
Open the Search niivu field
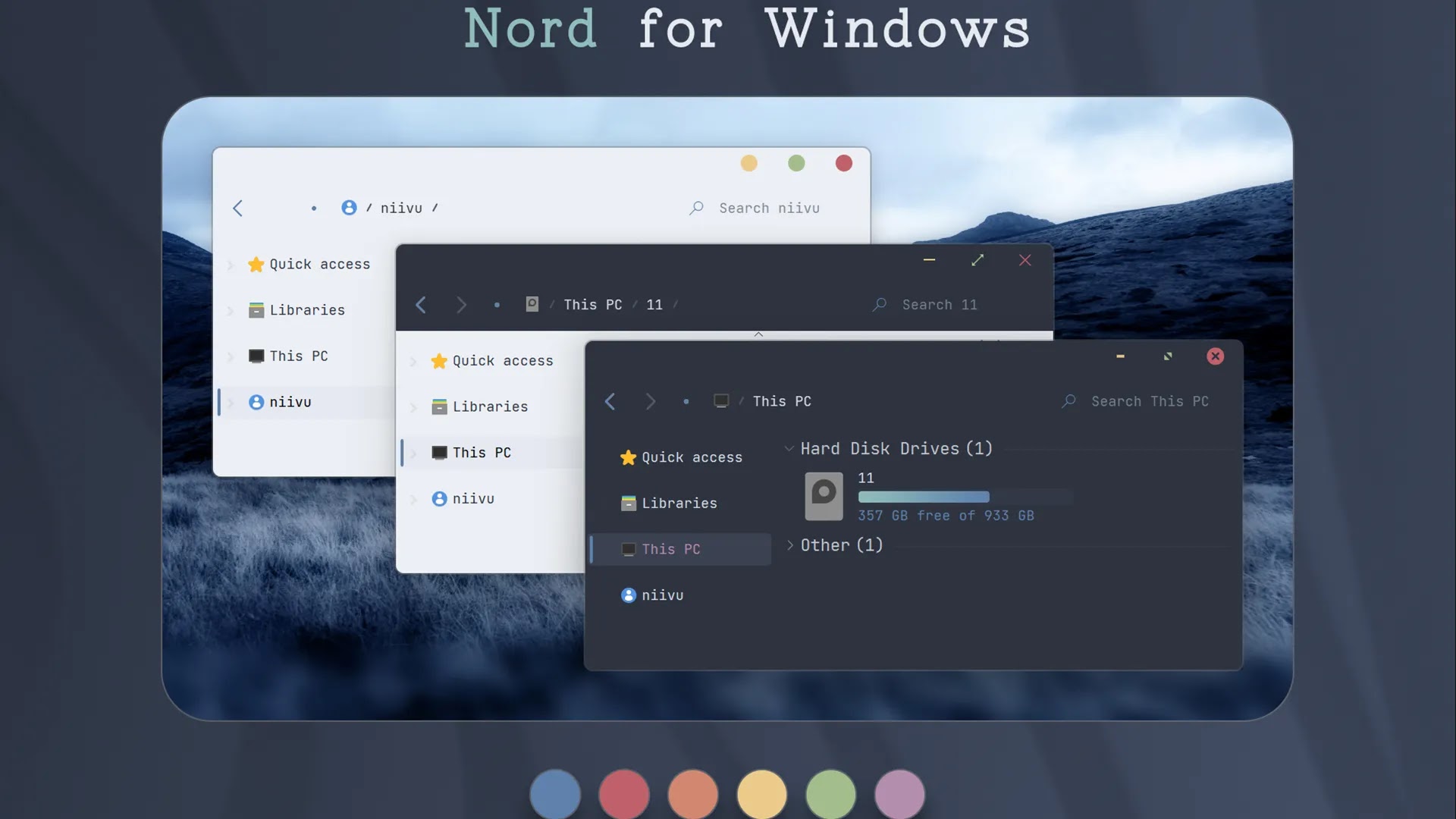769,208
